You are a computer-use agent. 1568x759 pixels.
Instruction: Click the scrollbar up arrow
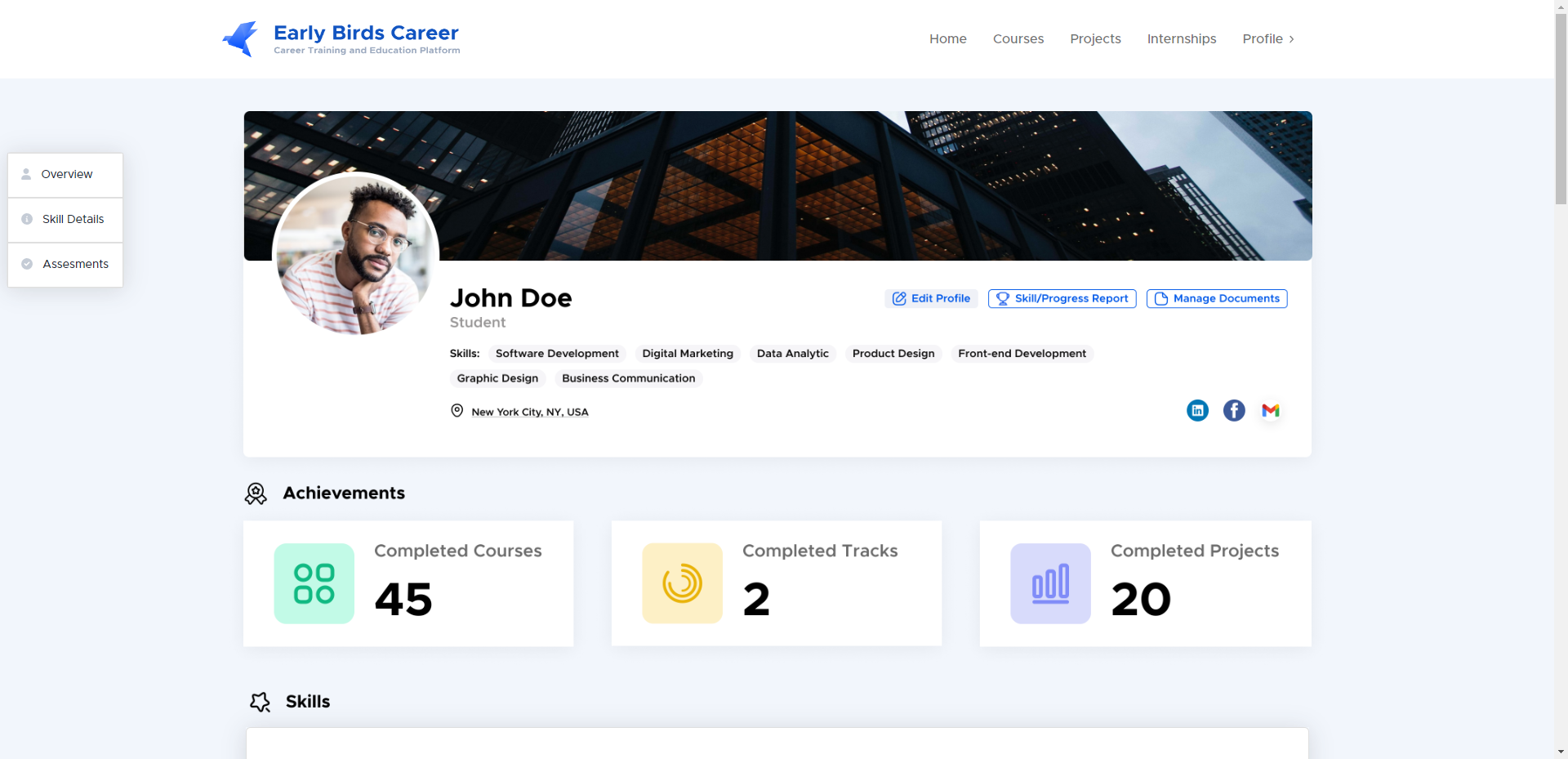pos(1561,6)
